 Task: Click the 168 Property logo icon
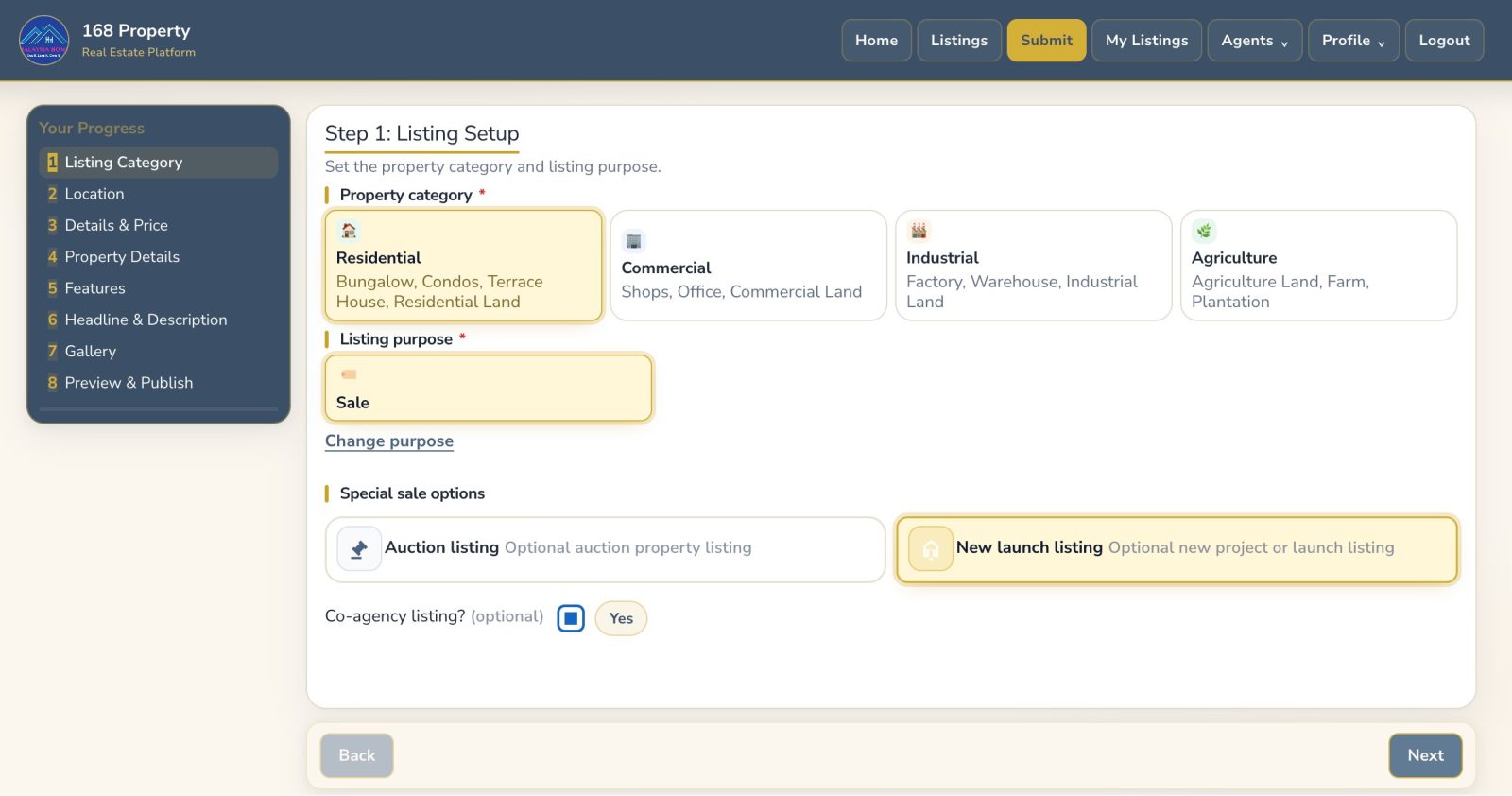point(43,41)
